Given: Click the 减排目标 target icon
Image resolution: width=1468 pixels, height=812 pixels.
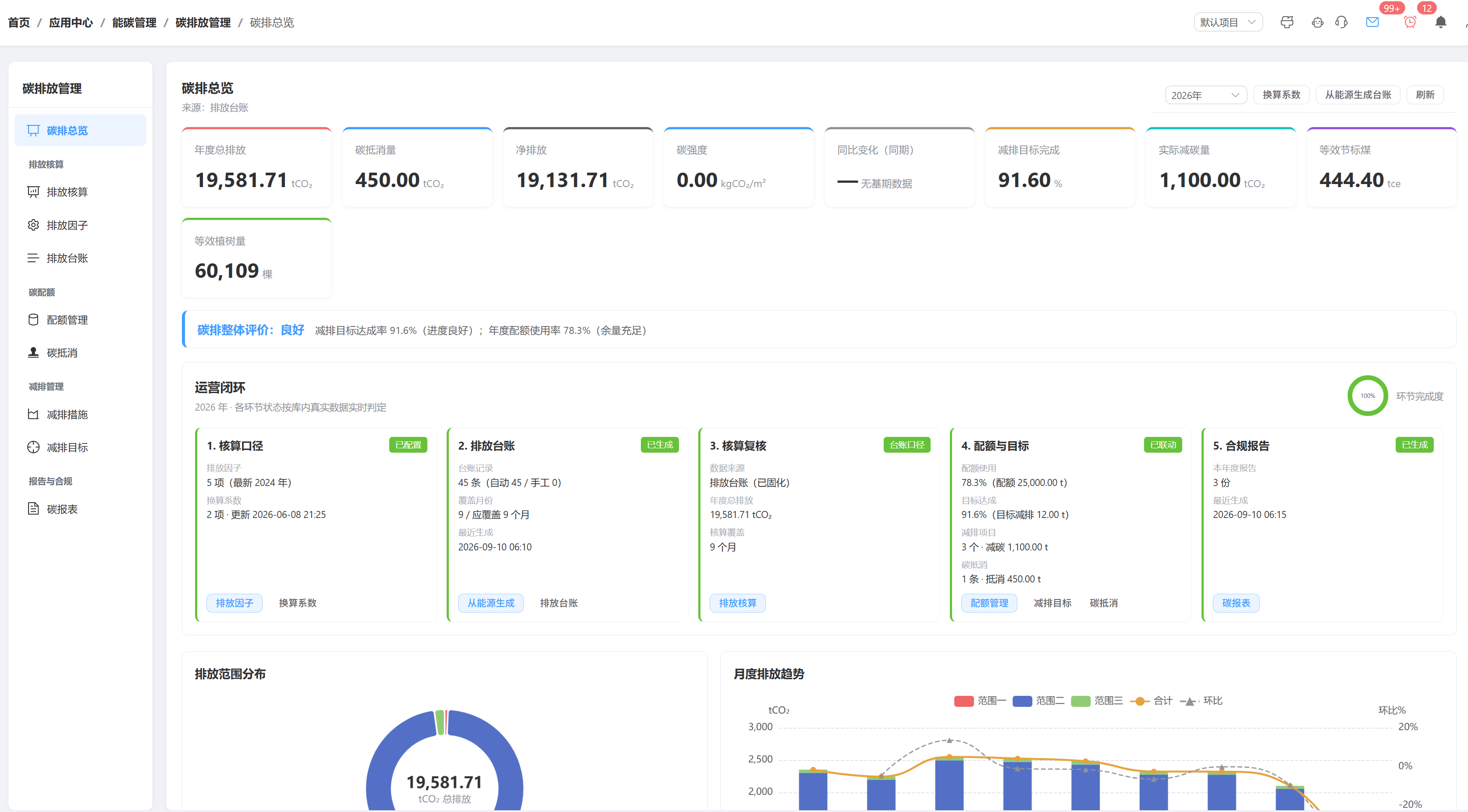Looking at the screenshot, I should pos(34,447).
